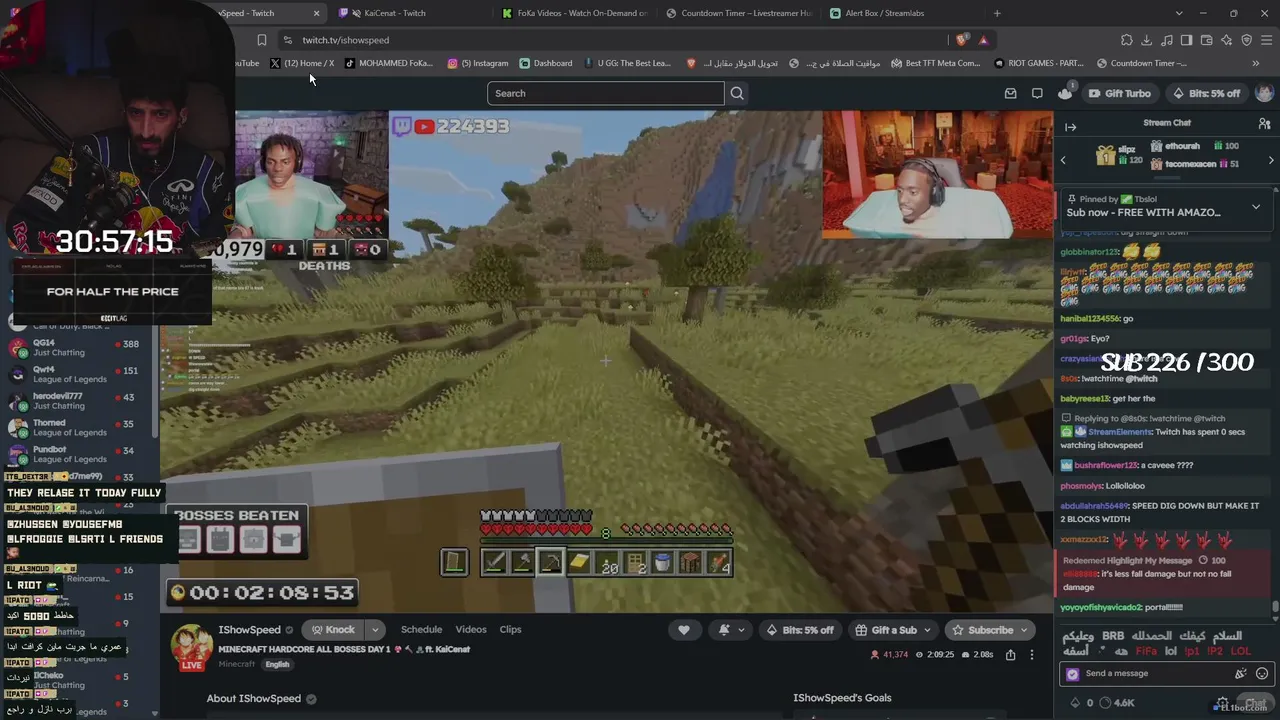Open the Instagram bookmark

click(x=478, y=63)
